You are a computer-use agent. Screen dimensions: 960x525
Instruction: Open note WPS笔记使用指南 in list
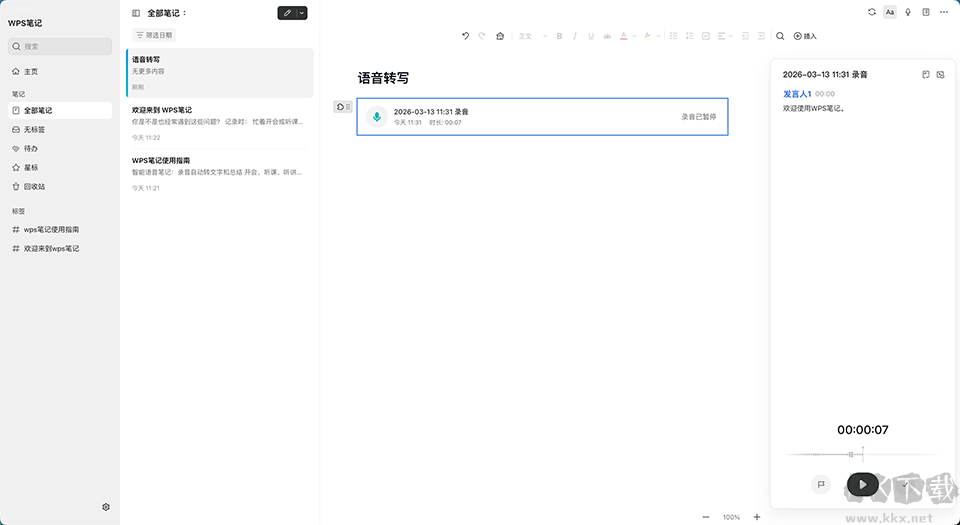(x=220, y=174)
